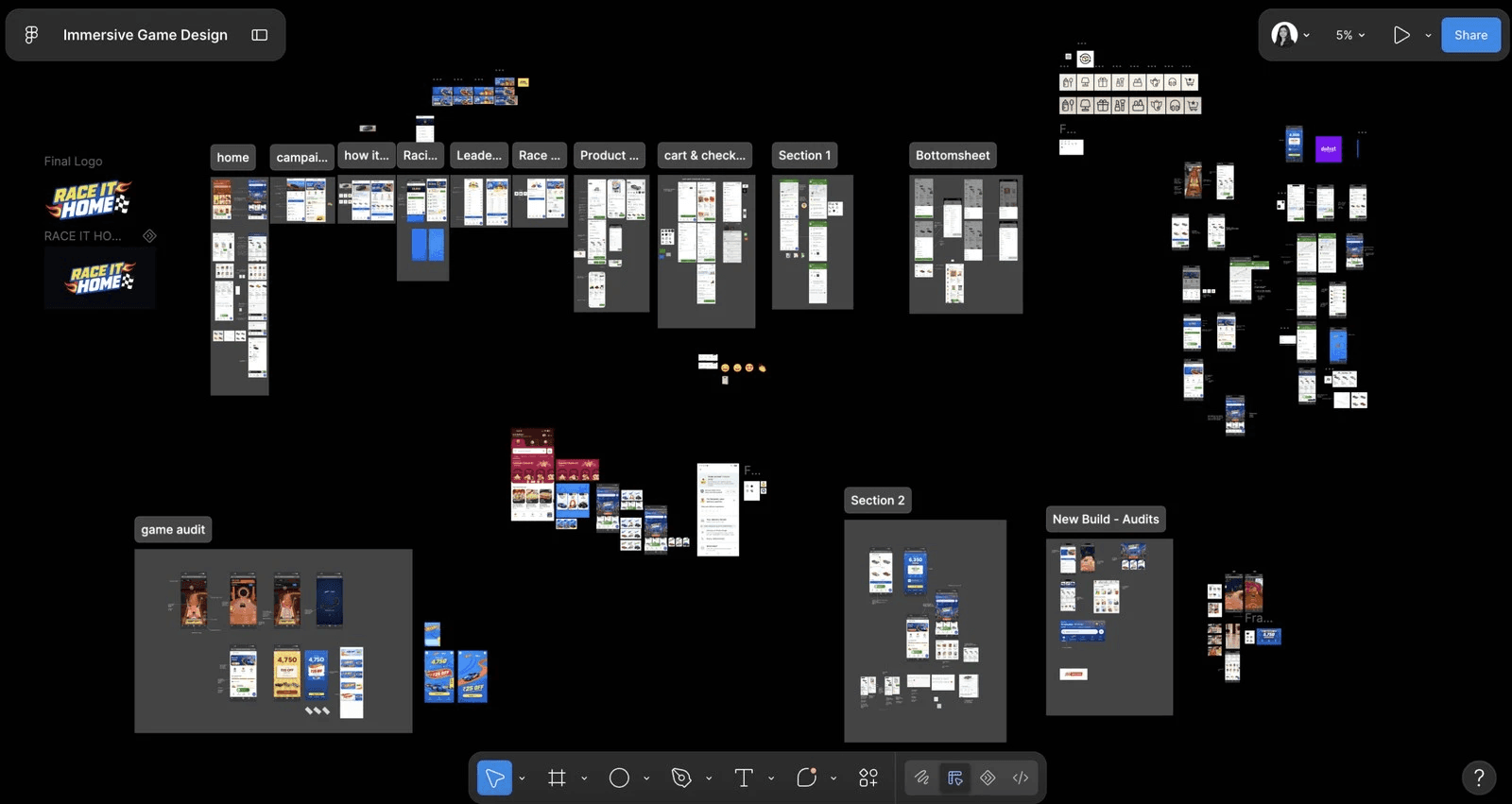The height and width of the screenshot is (804, 1512).
Task: Click the Final Logo text label
Action: tap(73, 162)
